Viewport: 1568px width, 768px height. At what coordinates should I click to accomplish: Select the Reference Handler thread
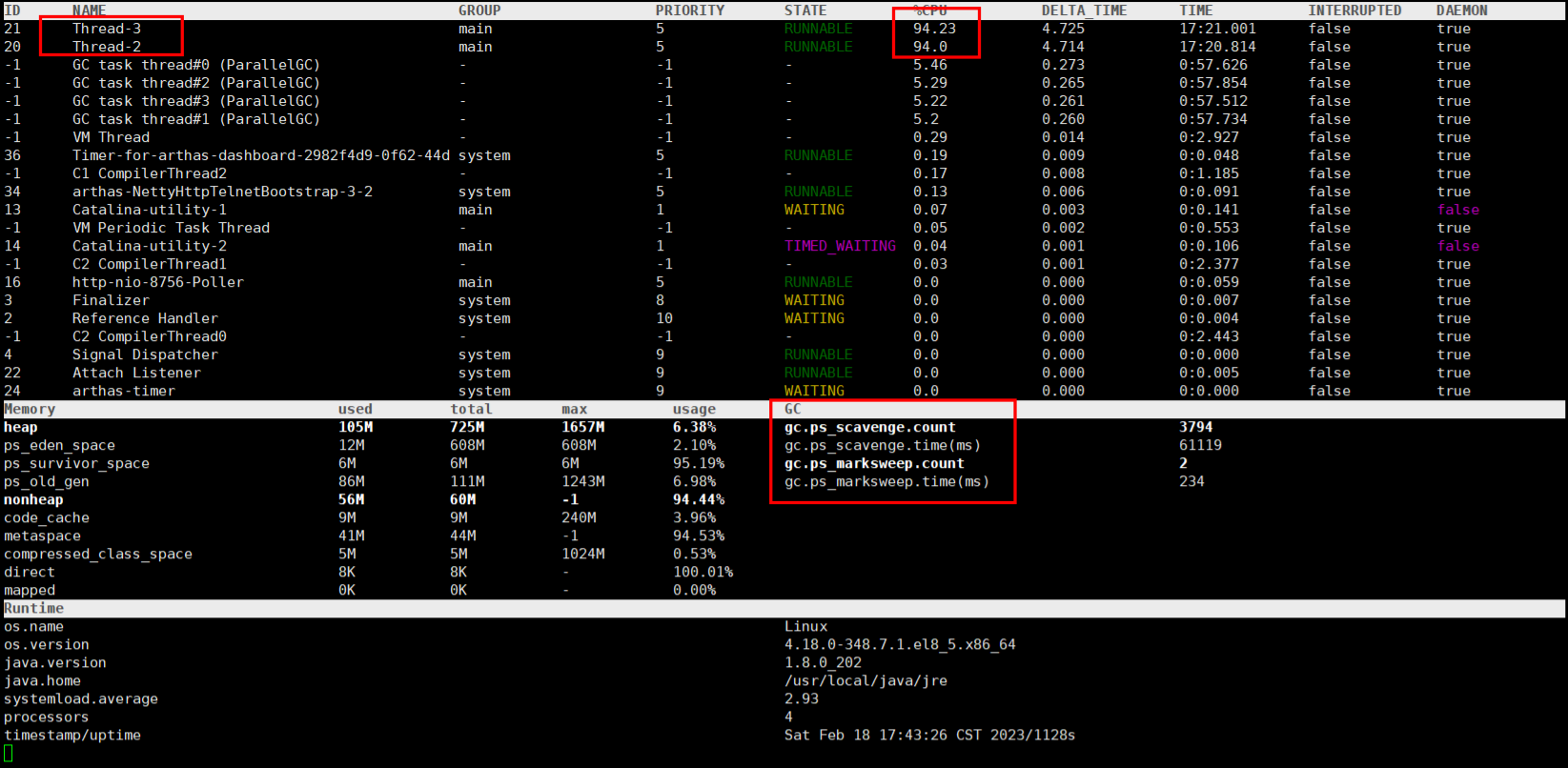pos(145,318)
